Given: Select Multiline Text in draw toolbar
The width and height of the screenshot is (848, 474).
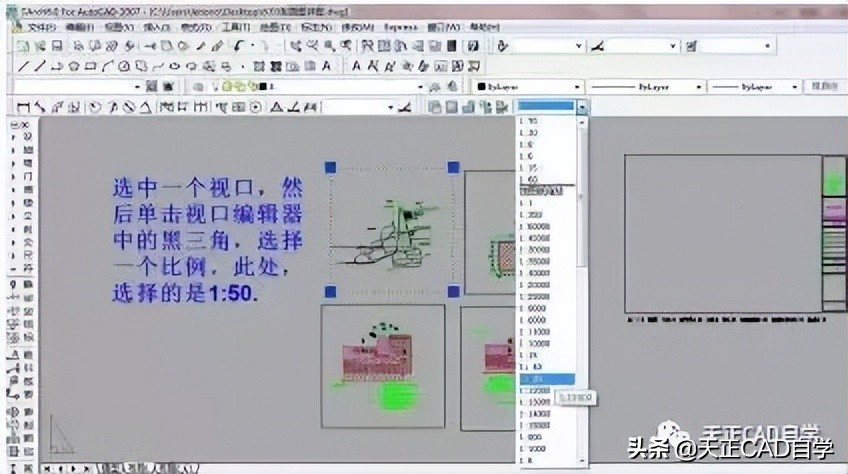Looking at the screenshot, I should (x=327, y=67).
